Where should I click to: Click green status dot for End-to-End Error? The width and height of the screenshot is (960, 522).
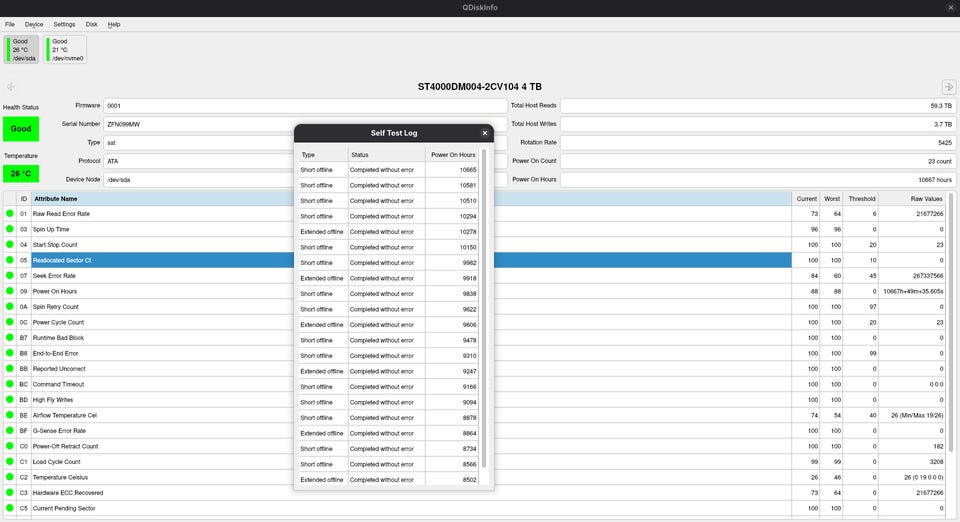click(x=10, y=353)
